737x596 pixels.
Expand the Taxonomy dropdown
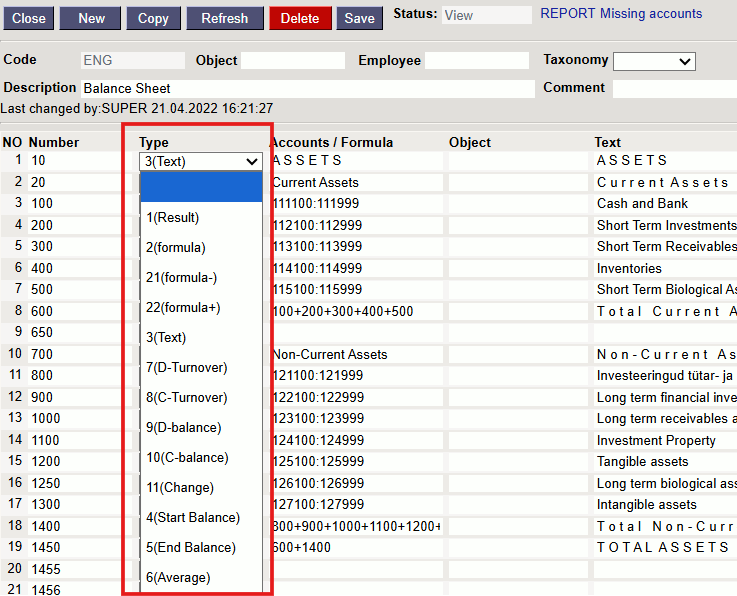tap(654, 62)
